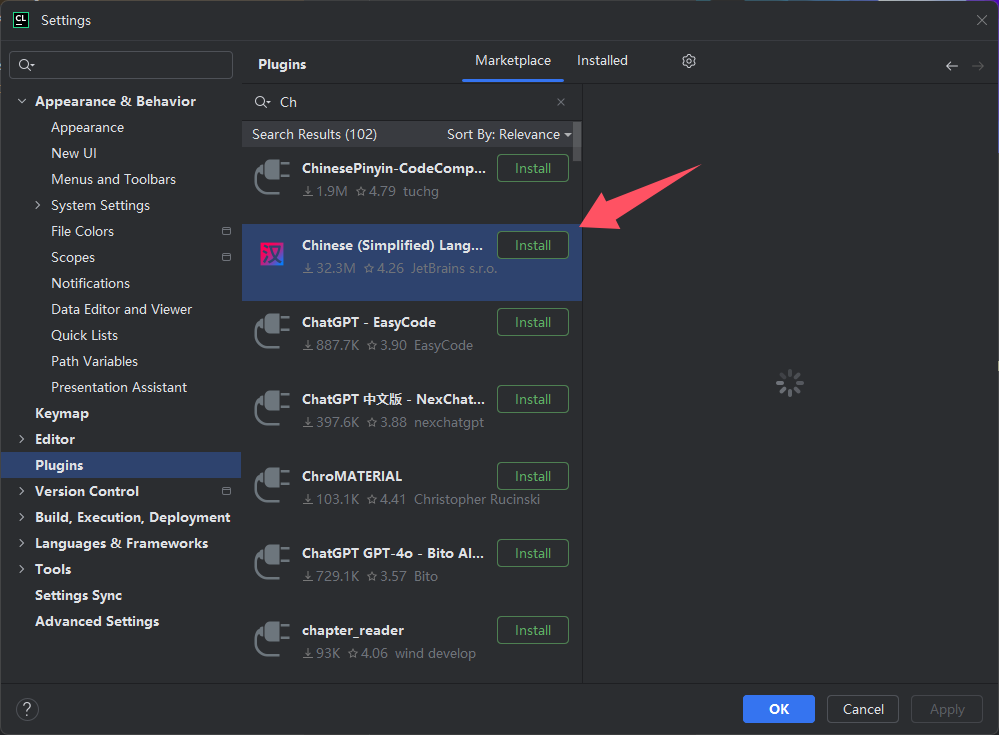
Task: Install ChroMATERIAL plugin
Action: coord(533,476)
